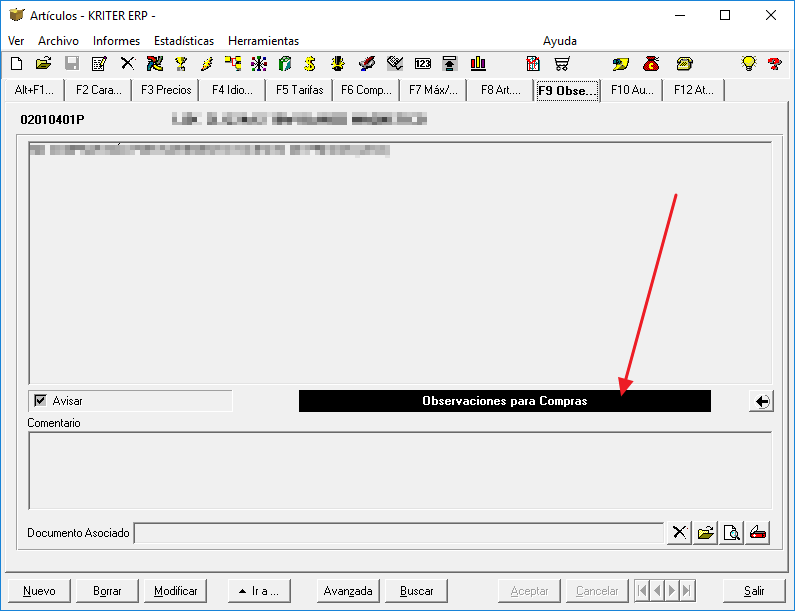Click the Buscar button
Image resolution: width=795 pixels, height=611 pixels.
416,591
